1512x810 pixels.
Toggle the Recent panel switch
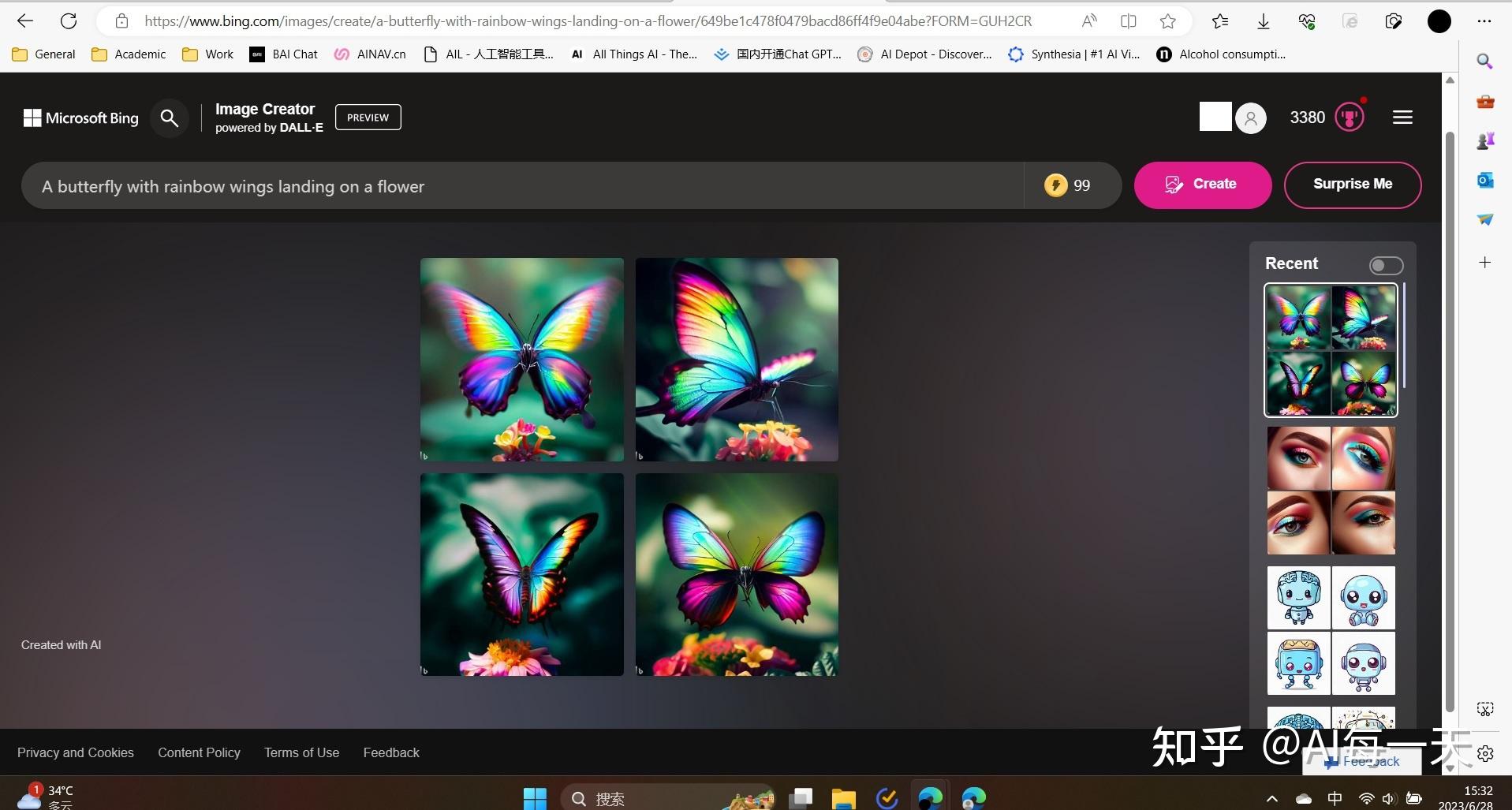click(1386, 265)
